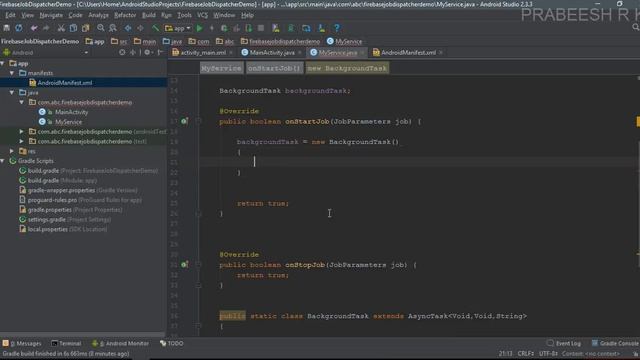The image size is (640, 360).
Task: Collapse the java folder node
Action: point(12,93)
